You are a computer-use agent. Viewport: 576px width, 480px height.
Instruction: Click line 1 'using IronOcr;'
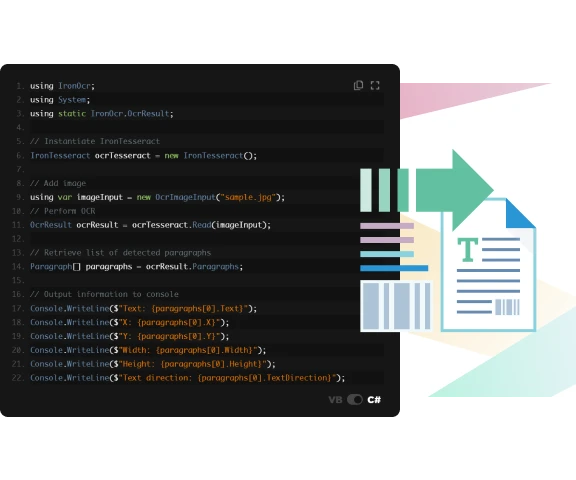click(x=62, y=86)
